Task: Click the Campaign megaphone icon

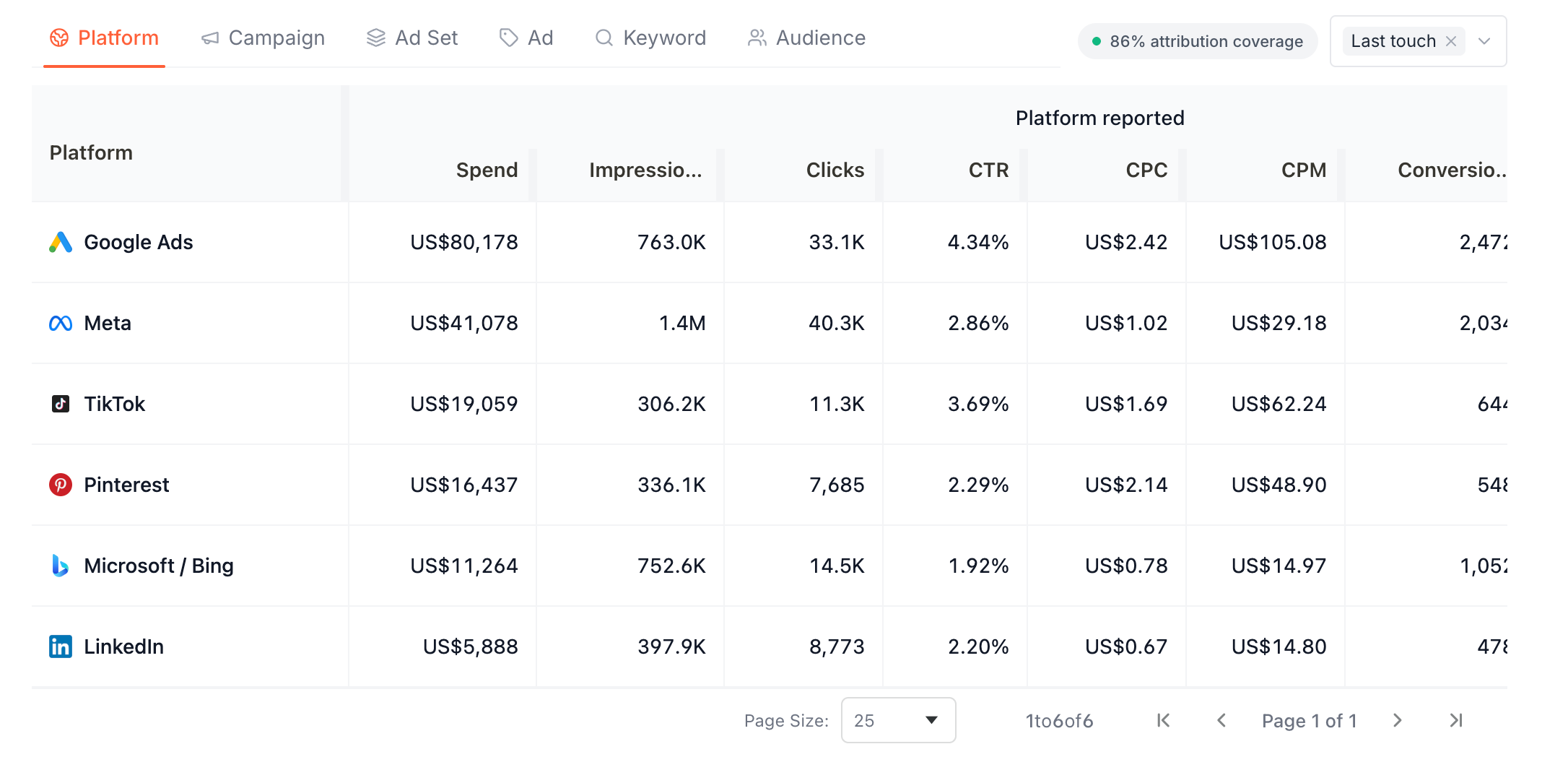Action: tap(210, 38)
